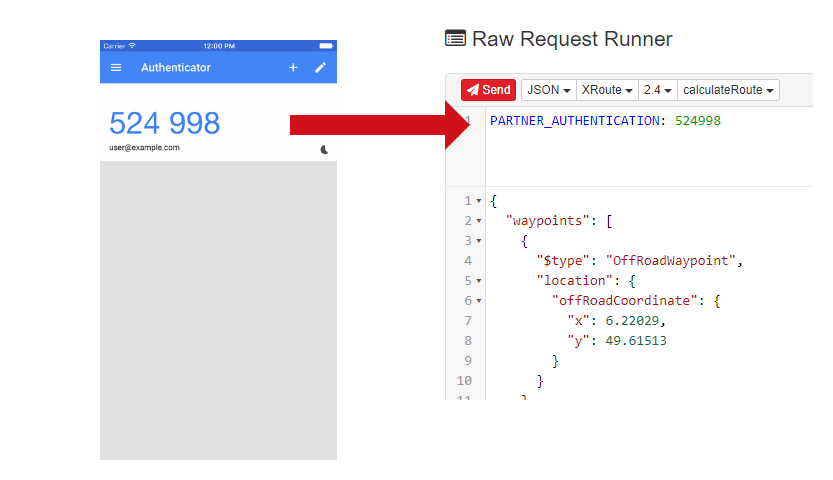Collapse the location object fold arrow

[479, 281]
